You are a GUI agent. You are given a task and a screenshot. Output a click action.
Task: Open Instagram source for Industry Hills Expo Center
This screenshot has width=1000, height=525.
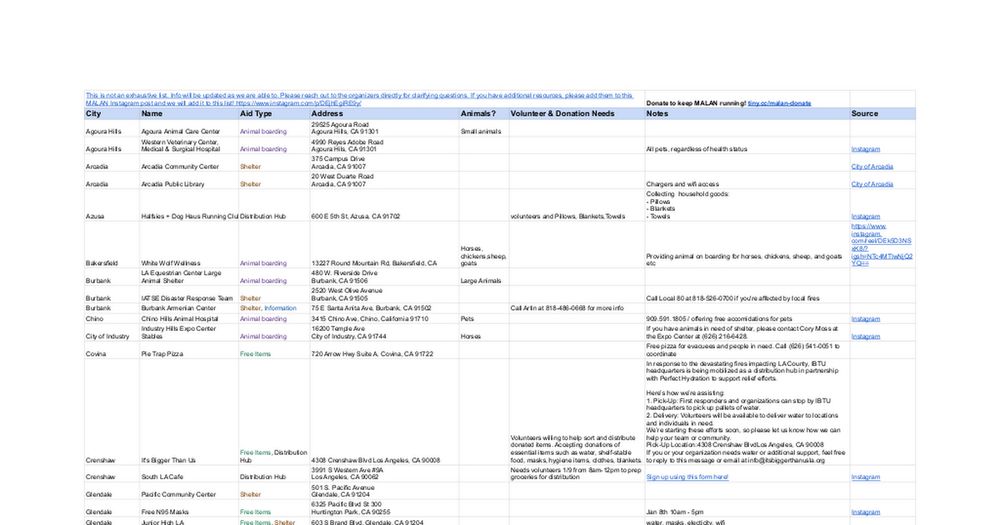[x=865, y=337]
